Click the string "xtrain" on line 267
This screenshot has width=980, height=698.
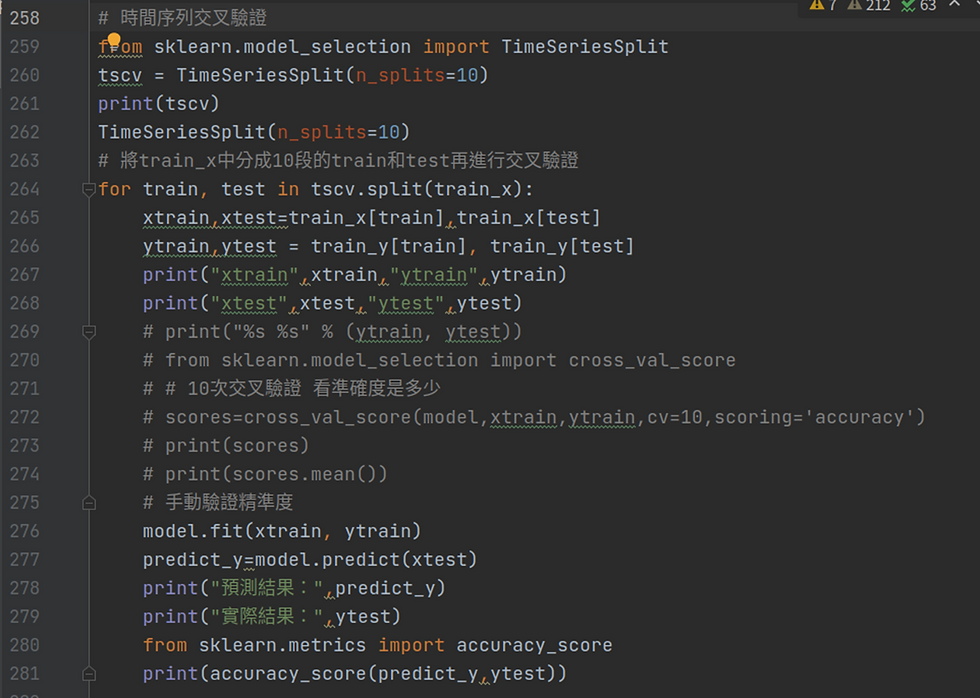point(254,274)
